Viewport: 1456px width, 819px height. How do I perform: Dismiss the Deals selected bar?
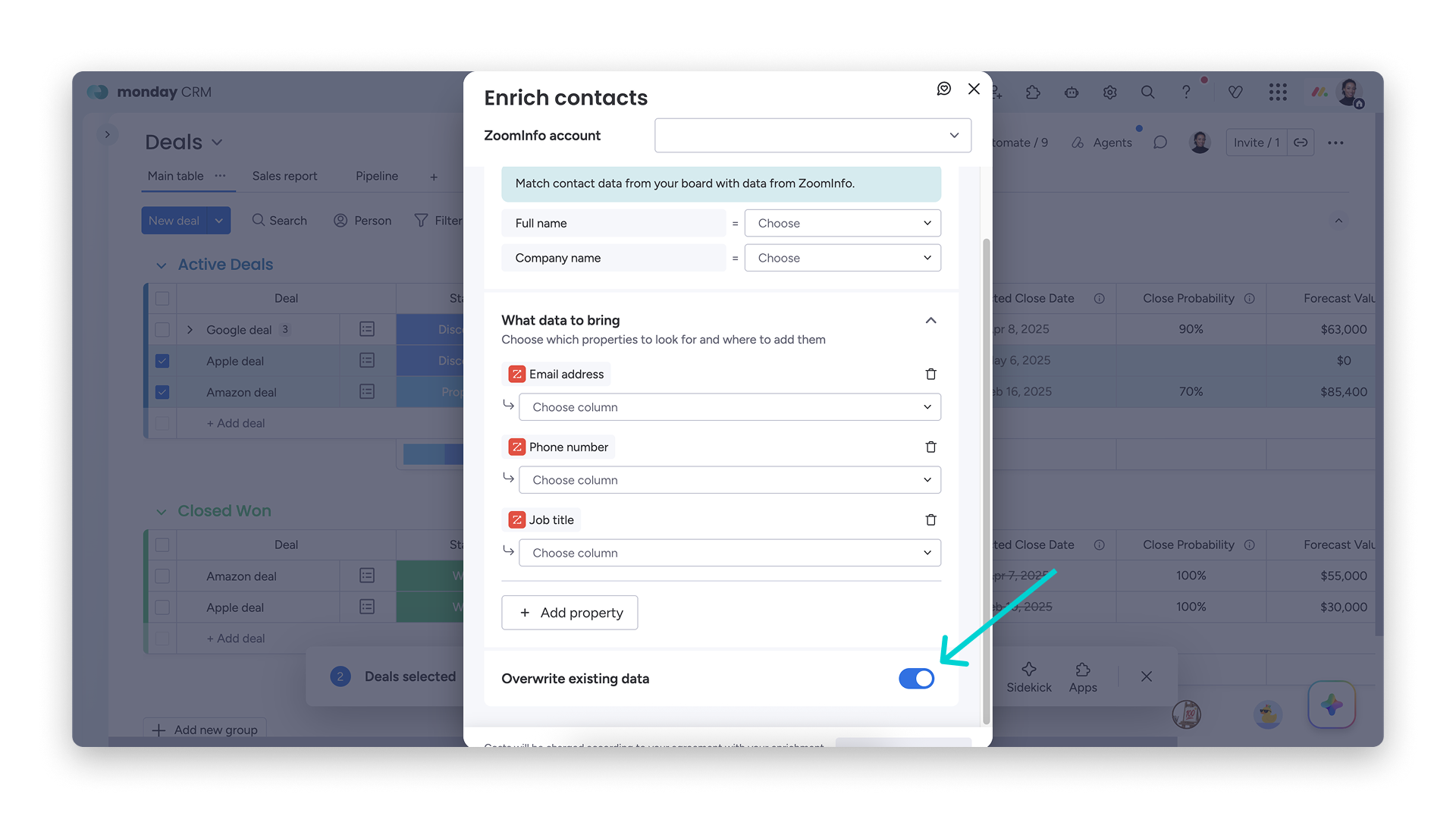pos(1147,676)
